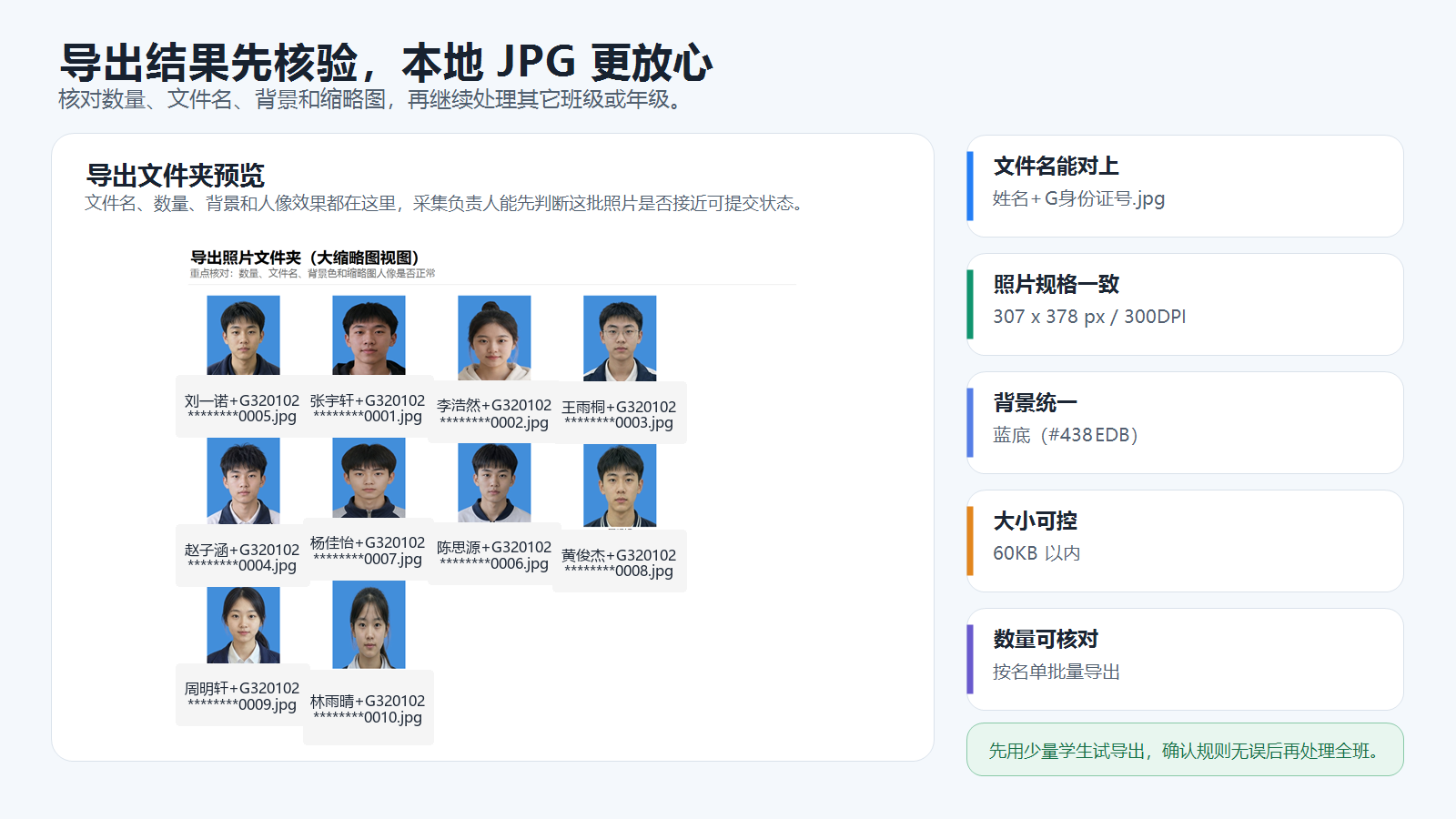Click the 照片规格一致 card title
Image resolution: width=1456 pixels, height=819 pixels.
click(x=1056, y=285)
